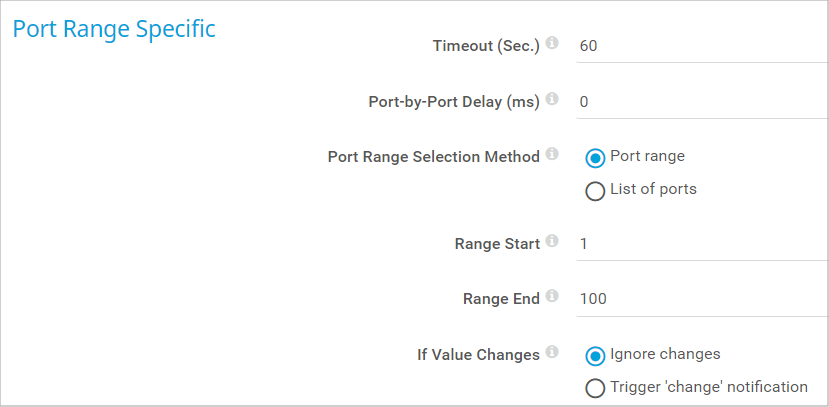This screenshot has width=829, height=407.
Task: Enable Trigger 'change' notification option
Action: click(595, 388)
